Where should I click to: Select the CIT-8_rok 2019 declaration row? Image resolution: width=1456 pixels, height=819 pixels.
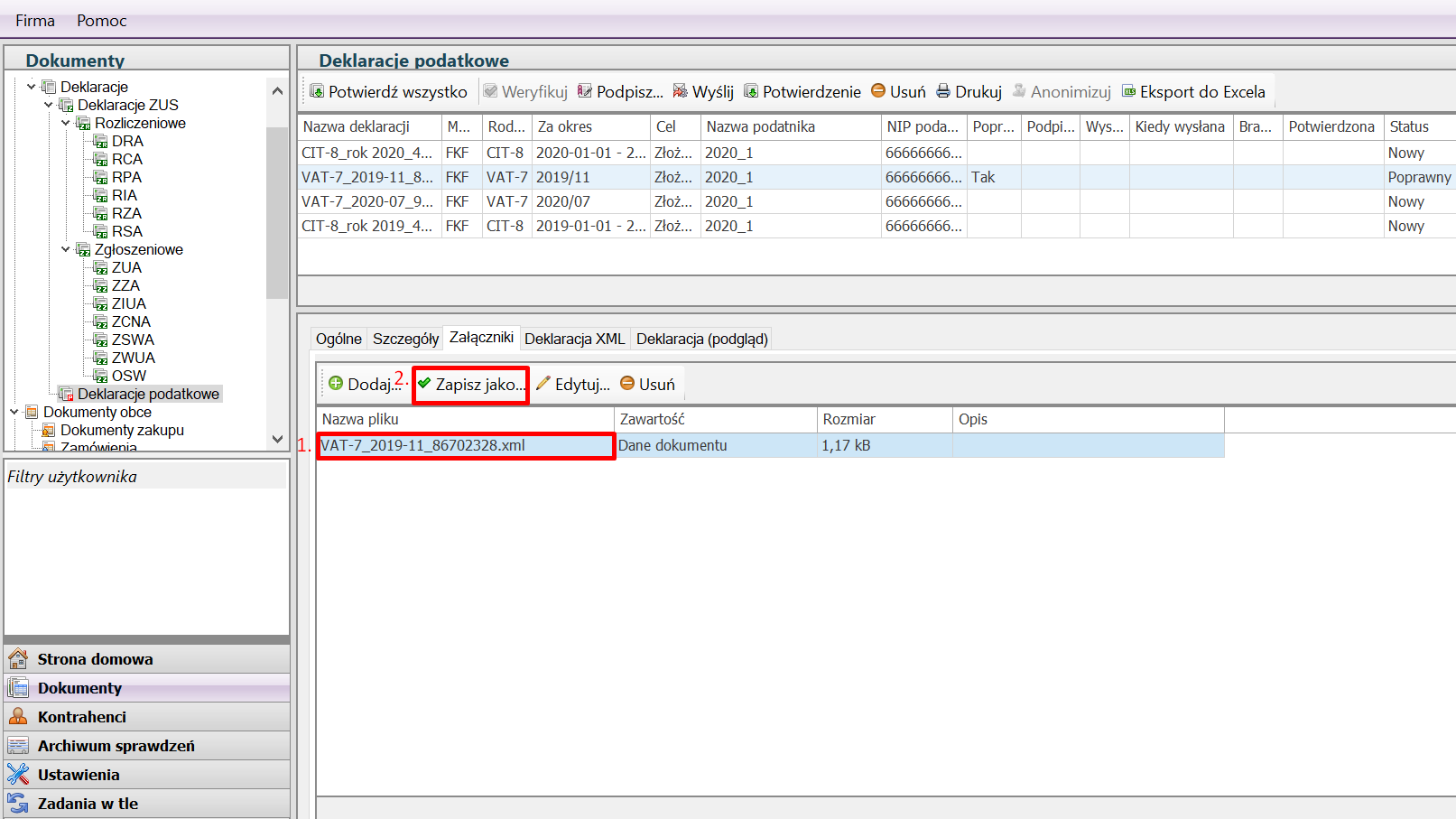[x=876, y=226]
